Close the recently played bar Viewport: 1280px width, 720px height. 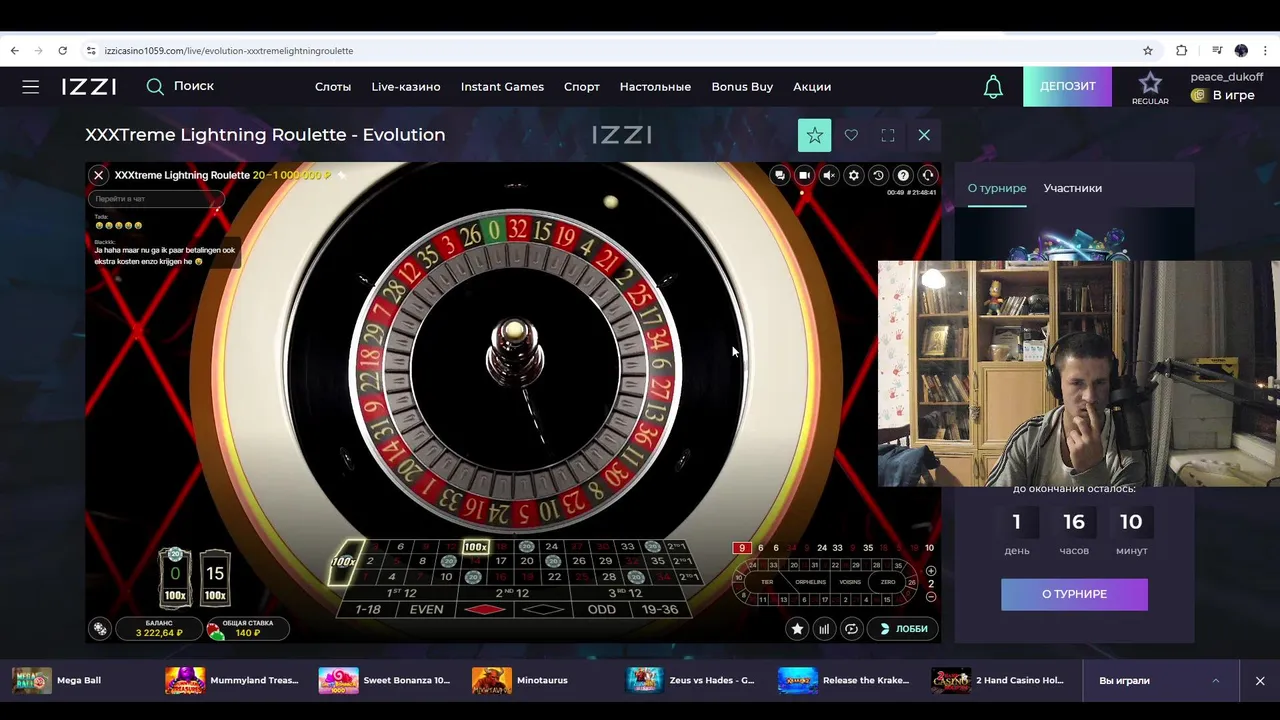point(1260,681)
